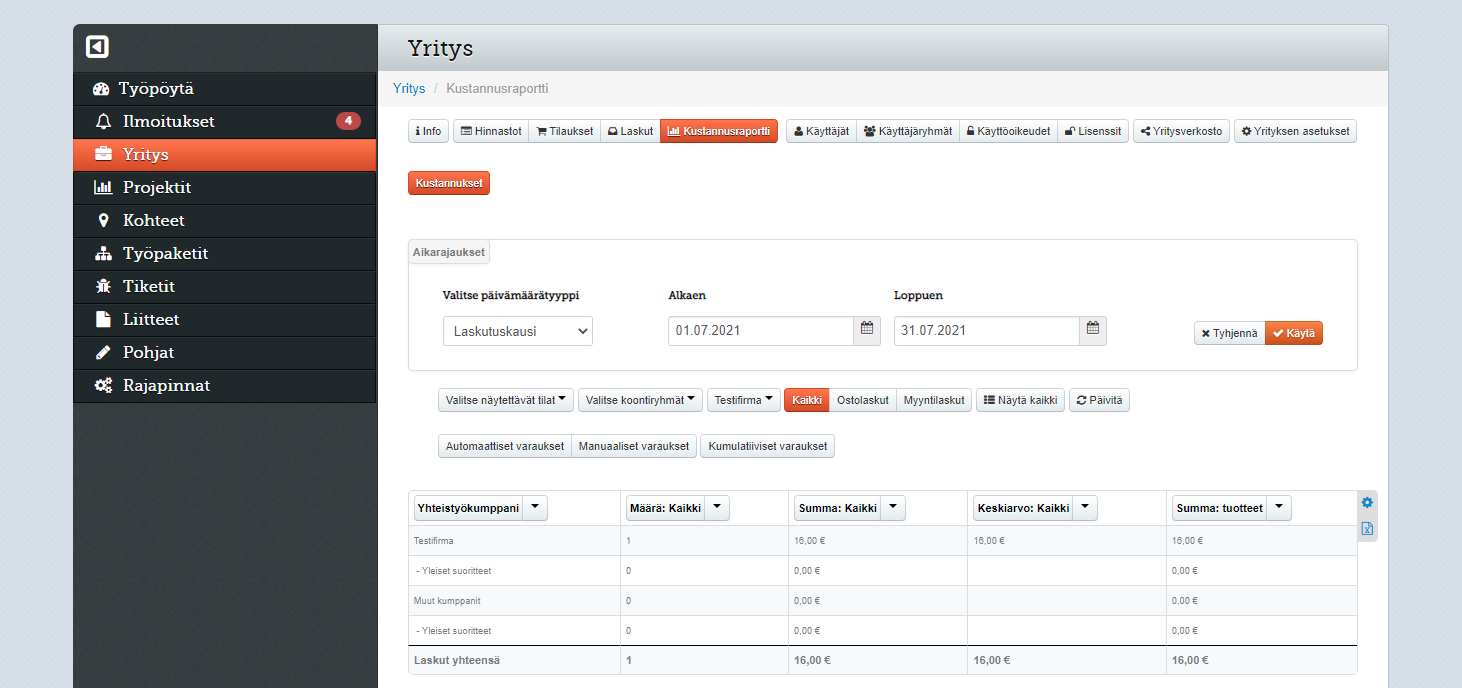Select the Kustannusraportti tab
Screen dimensions: 1462x688
tap(719, 131)
